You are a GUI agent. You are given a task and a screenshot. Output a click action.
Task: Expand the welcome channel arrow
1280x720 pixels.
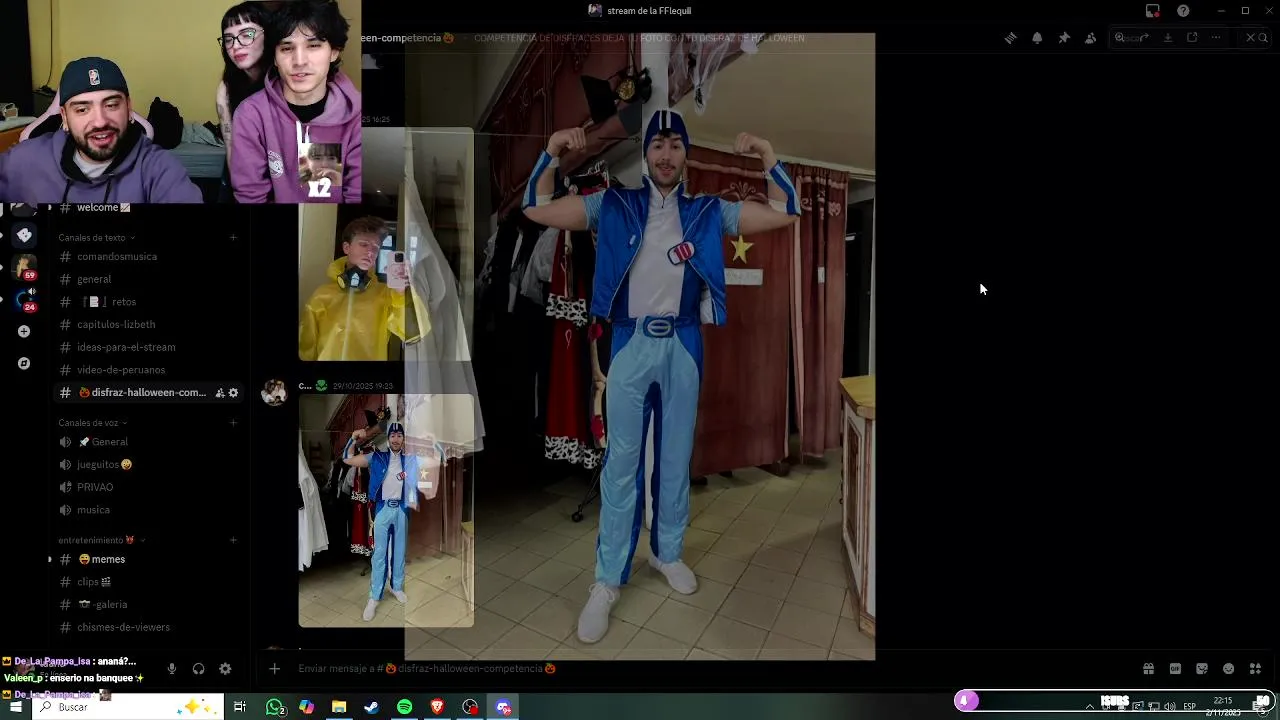(50, 207)
